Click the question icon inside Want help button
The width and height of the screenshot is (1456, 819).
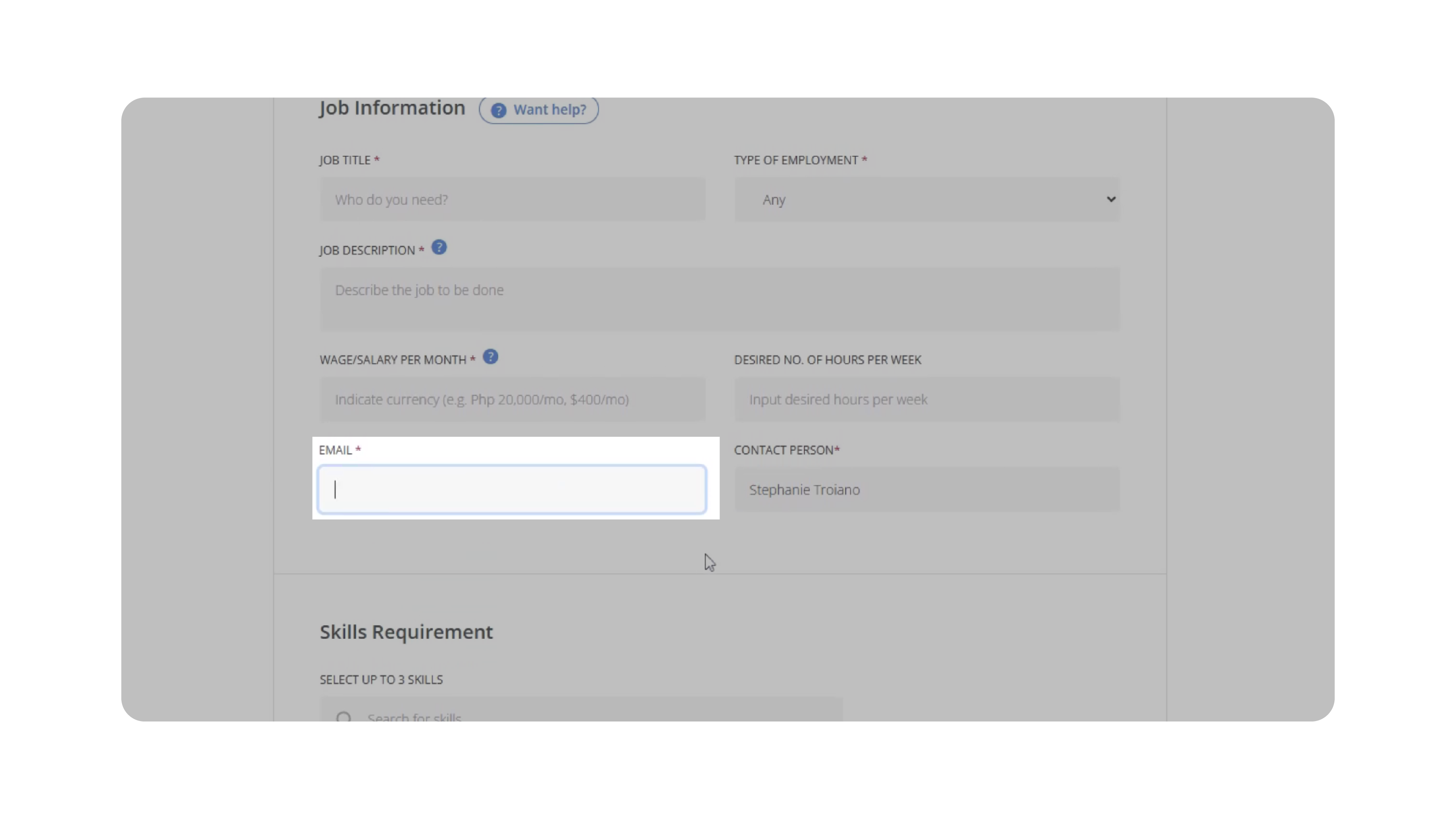[498, 110]
